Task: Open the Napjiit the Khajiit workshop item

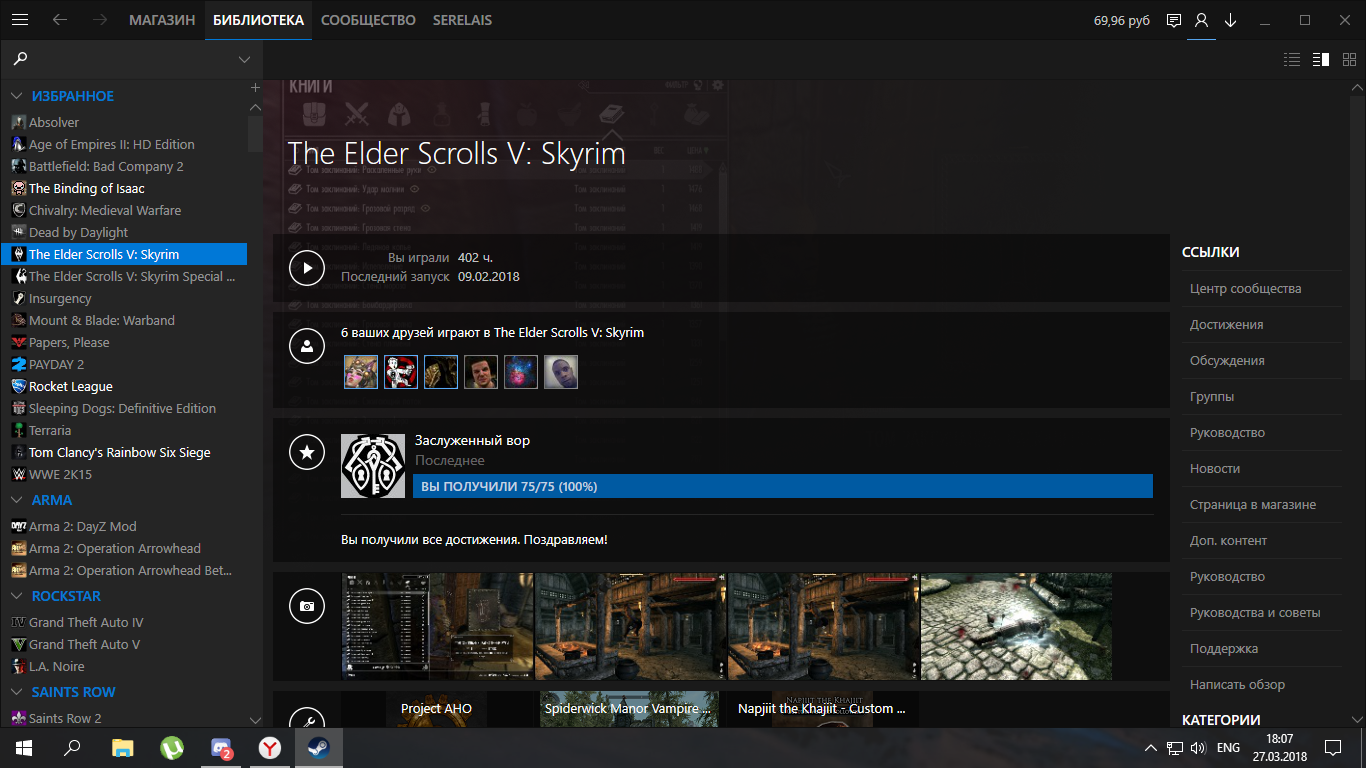Action: [822, 709]
